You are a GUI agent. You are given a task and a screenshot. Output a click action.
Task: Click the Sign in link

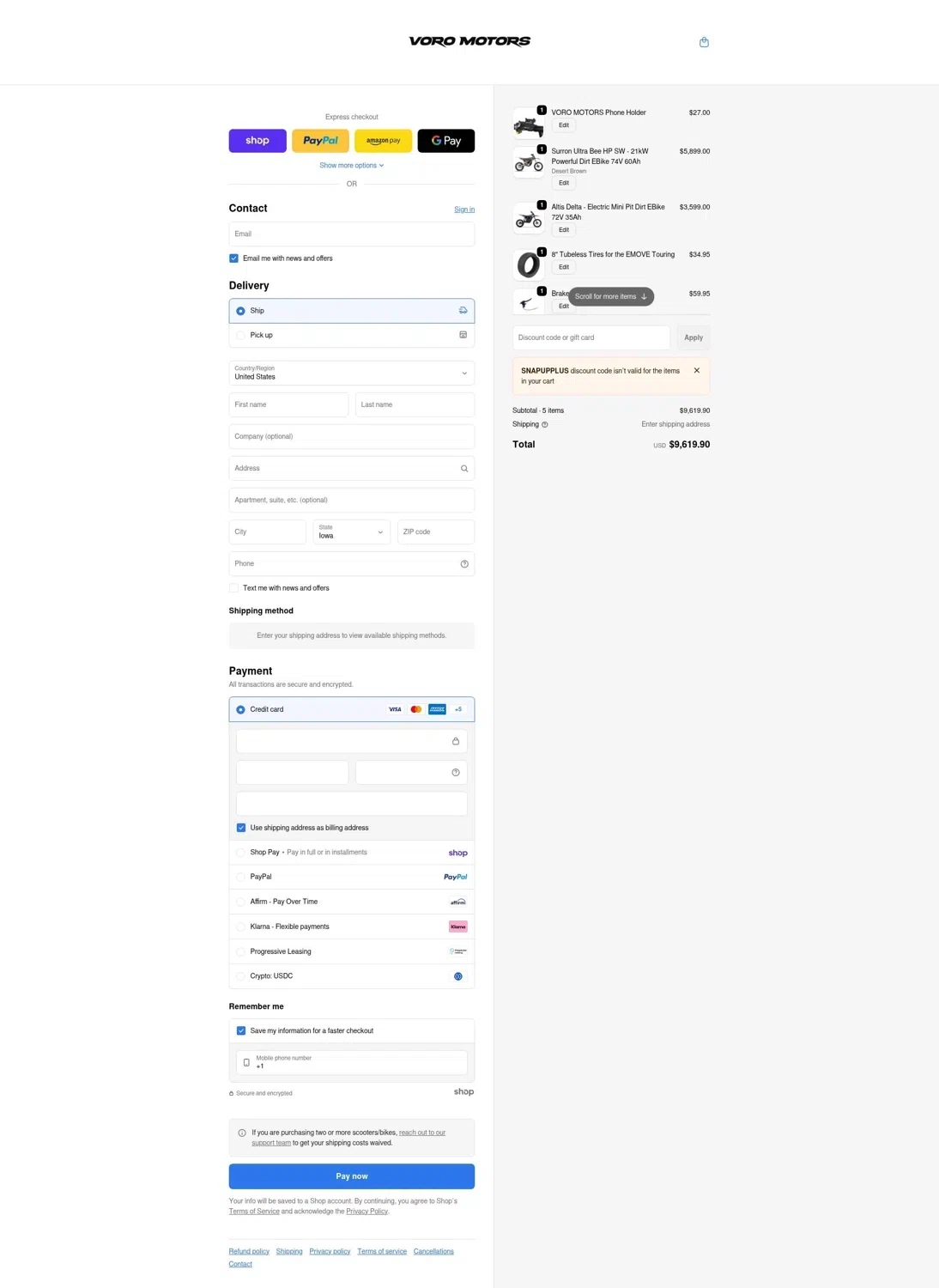pyautogui.click(x=464, y=210)
